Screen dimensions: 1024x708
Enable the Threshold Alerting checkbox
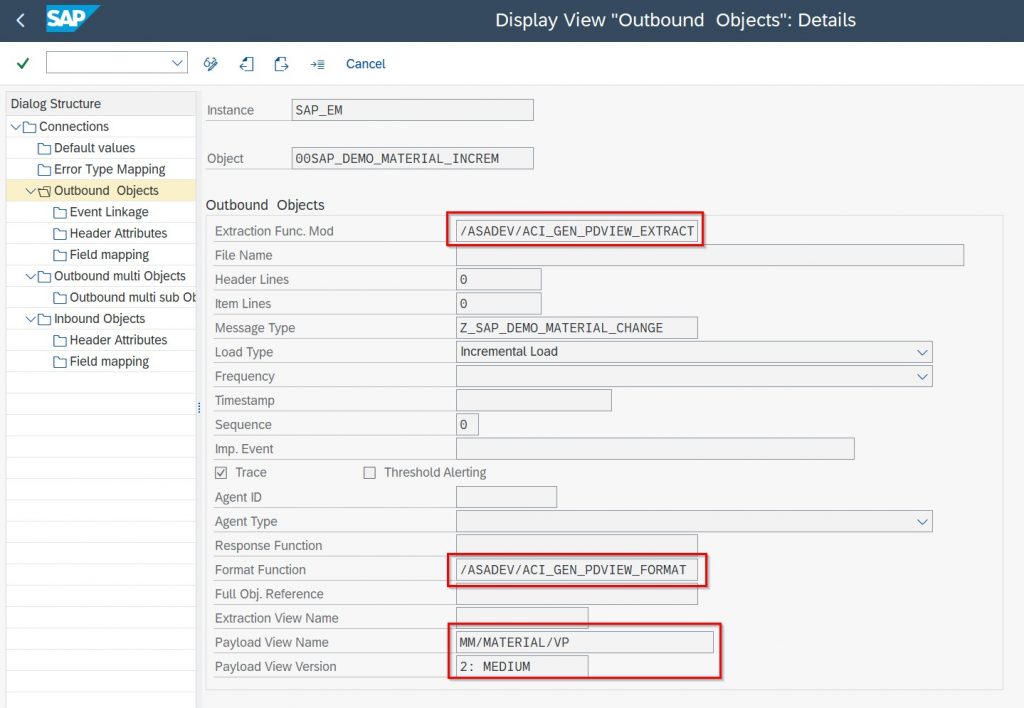pyautogui.click(x=370, y=473)
